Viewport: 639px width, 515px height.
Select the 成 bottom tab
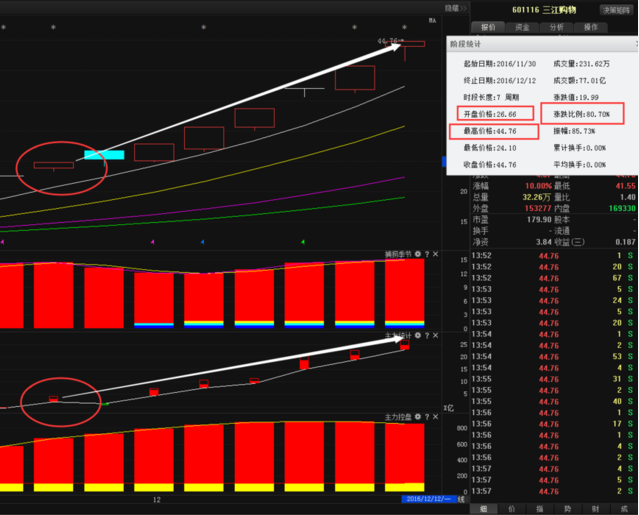click(x=624, y=509)
